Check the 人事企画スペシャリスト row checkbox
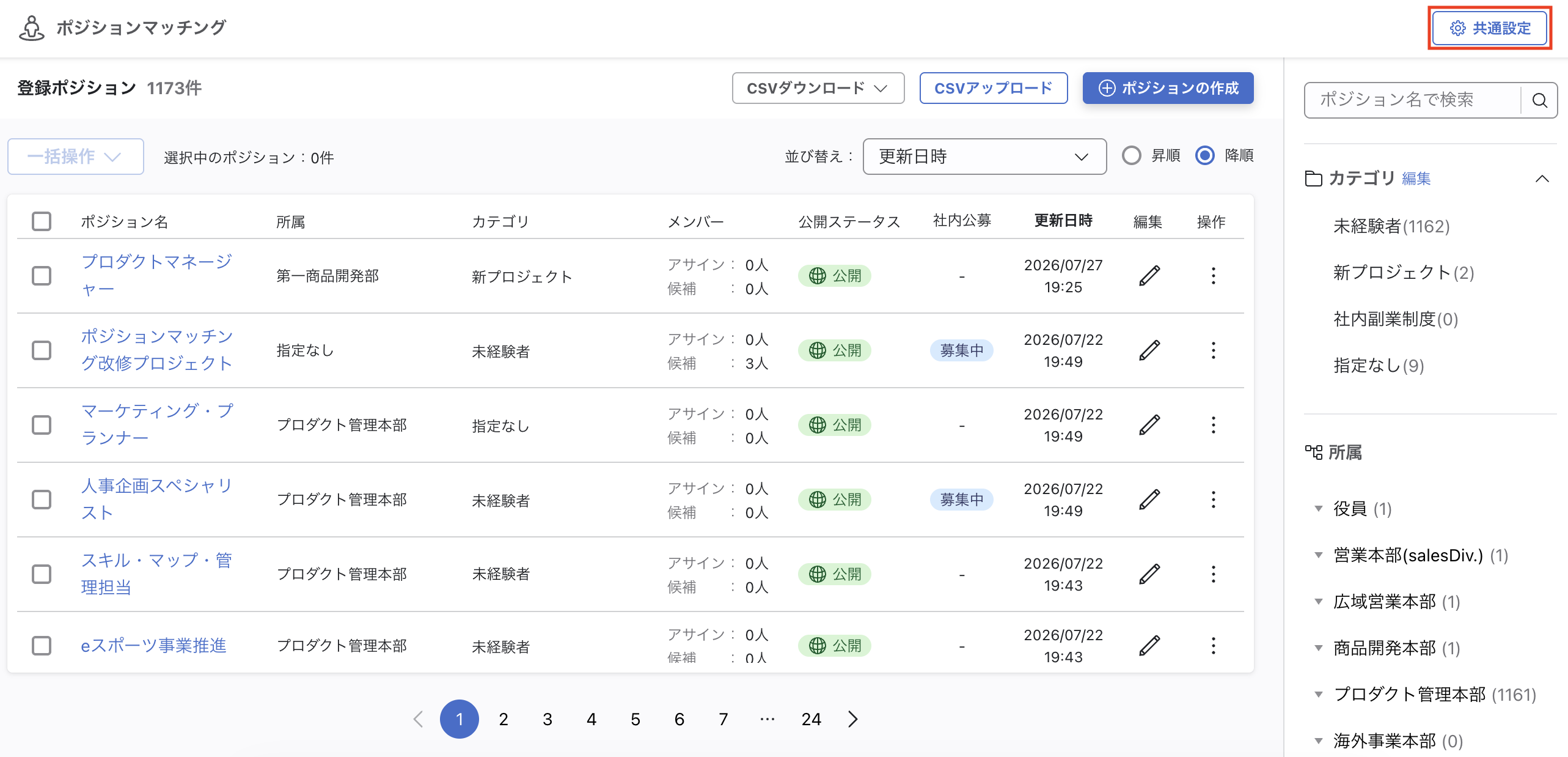Image resolution: width=1568 pixels, height=757 pixels. tap(42, 500)
